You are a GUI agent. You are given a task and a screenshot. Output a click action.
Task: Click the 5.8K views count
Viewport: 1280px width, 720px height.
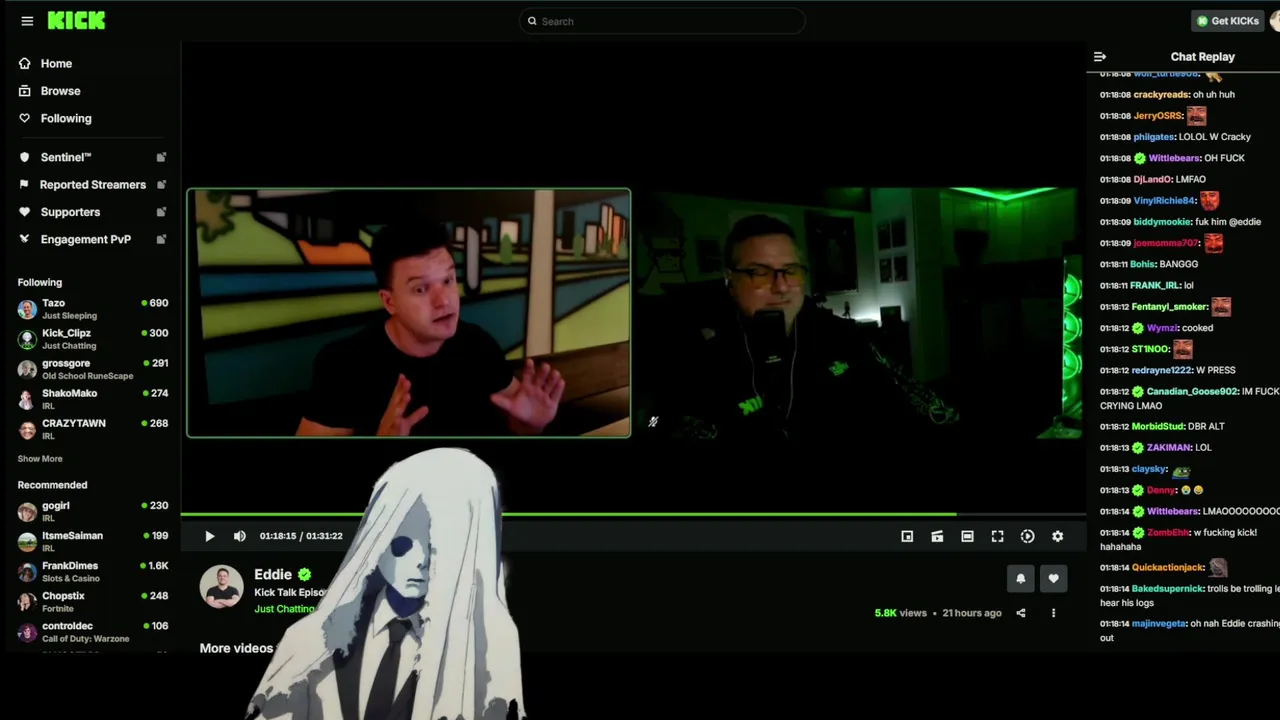tap(900, 613)
